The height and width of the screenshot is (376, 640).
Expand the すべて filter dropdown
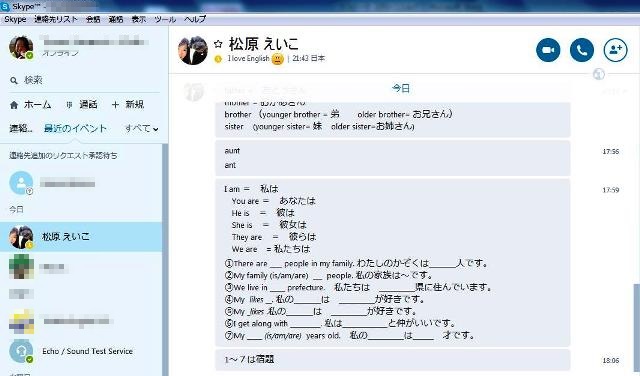point(141,129)
